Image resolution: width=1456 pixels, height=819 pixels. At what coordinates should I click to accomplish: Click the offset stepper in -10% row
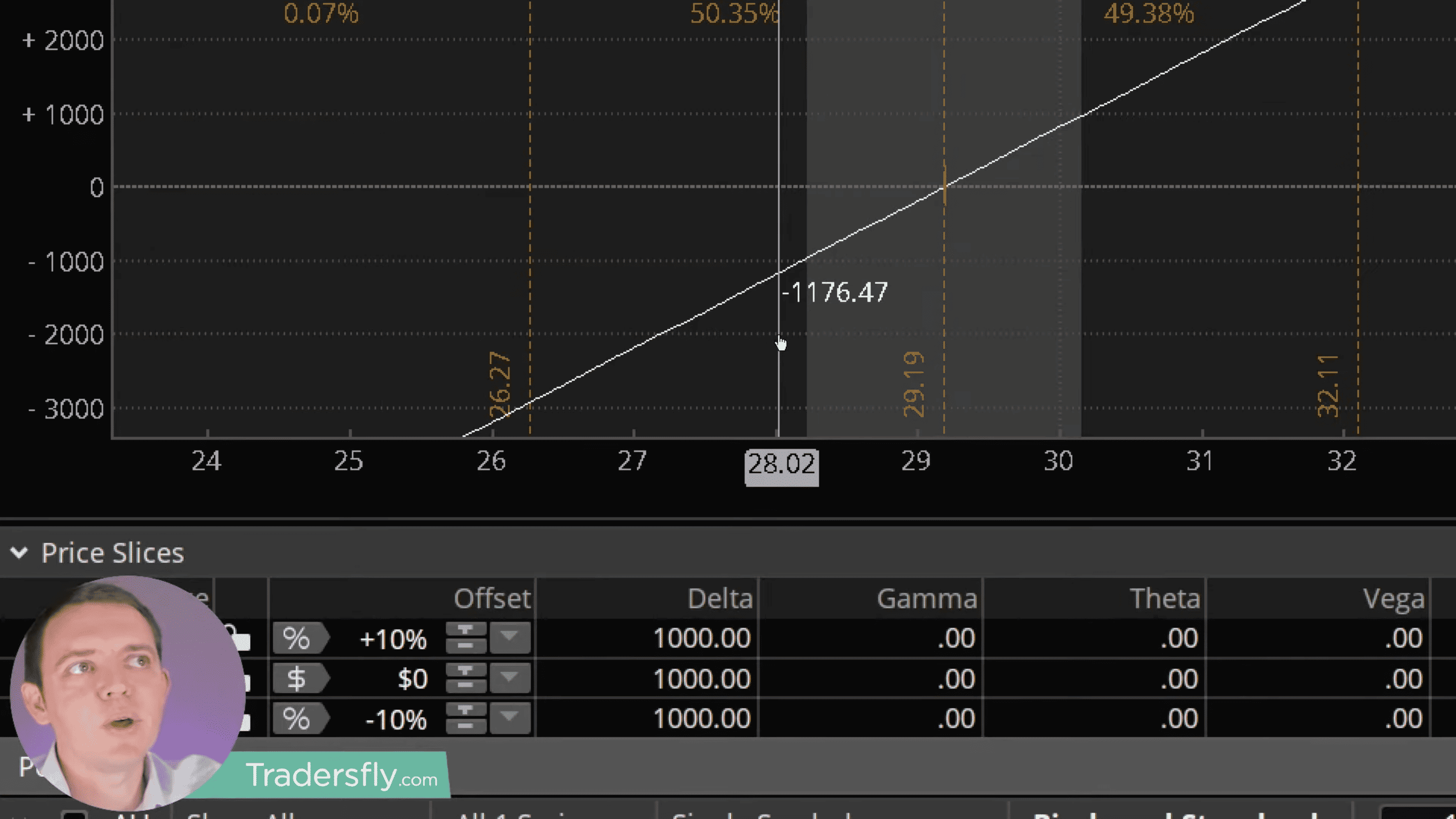466,718
